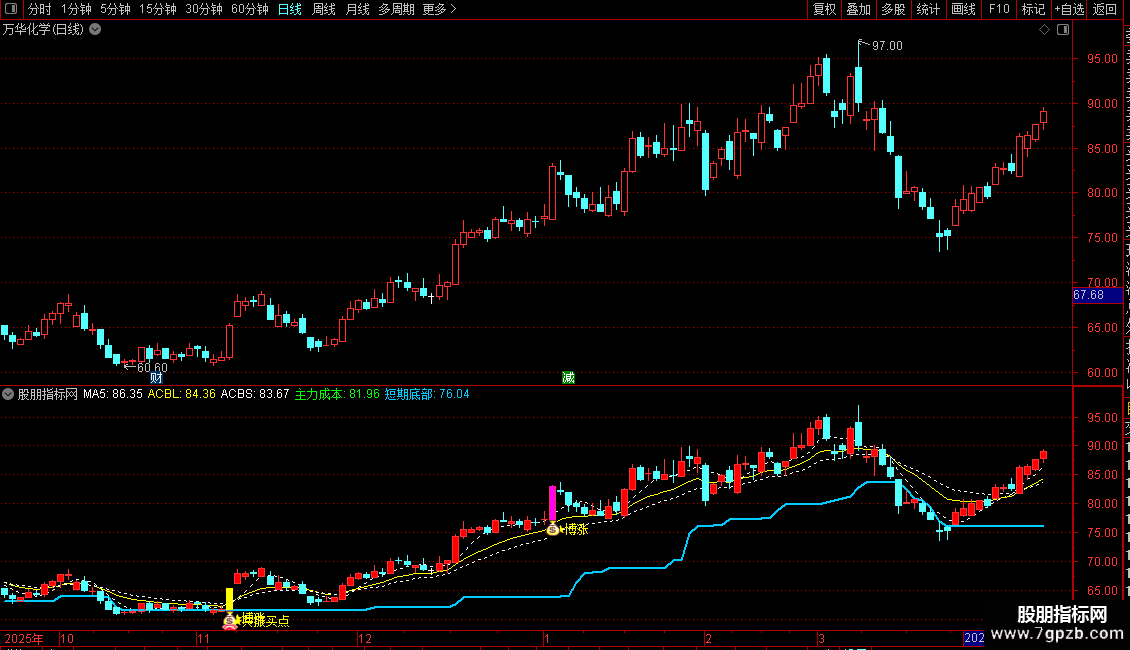The width and height of the screenshot is (1130, 650).
Task: Open F10 company info
Action: coord(999,9)
